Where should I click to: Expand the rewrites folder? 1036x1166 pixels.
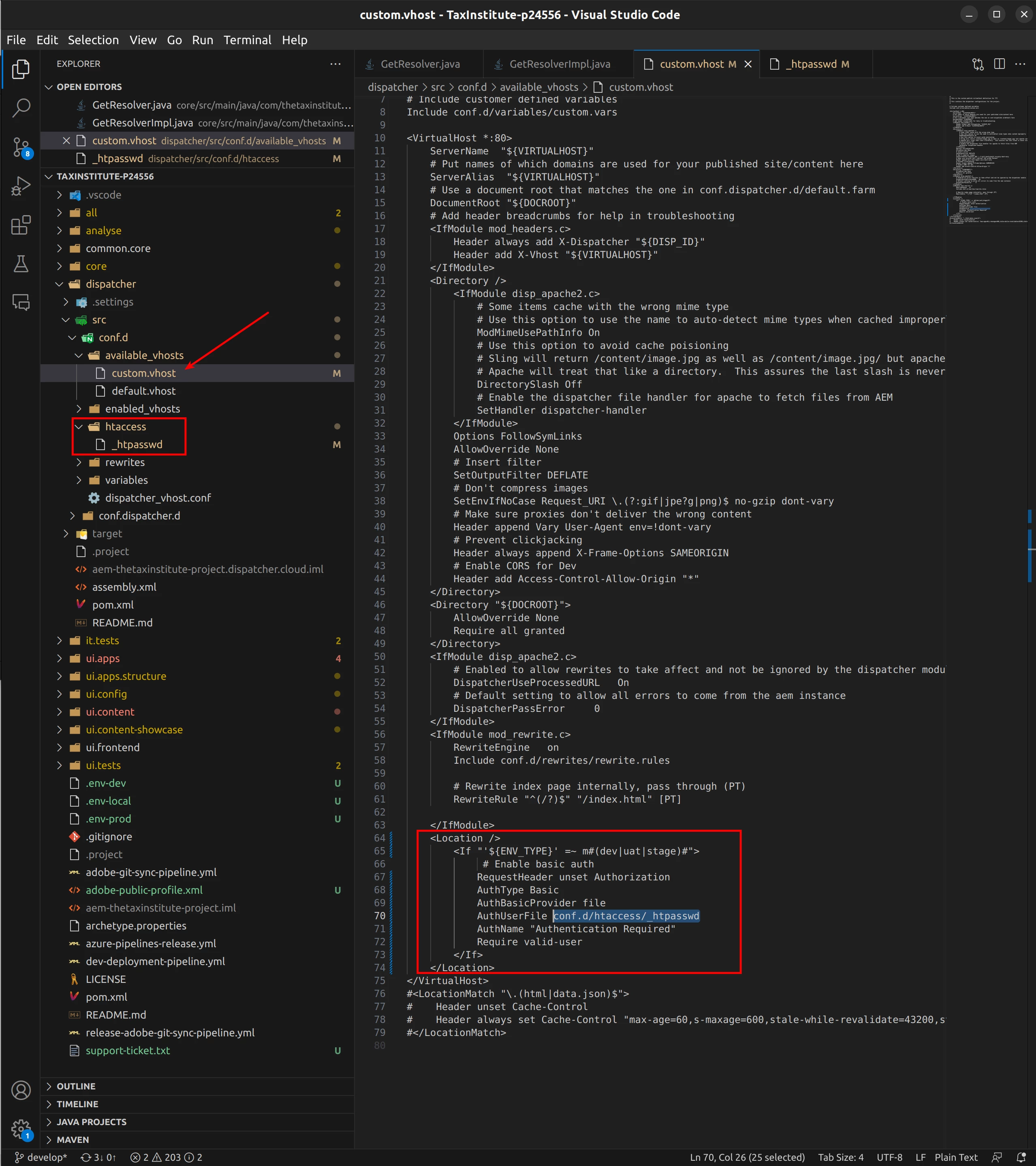pos(124,462)
